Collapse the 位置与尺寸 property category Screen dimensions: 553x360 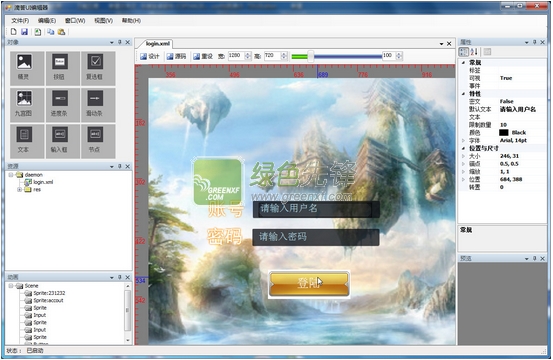pos(463,148)
